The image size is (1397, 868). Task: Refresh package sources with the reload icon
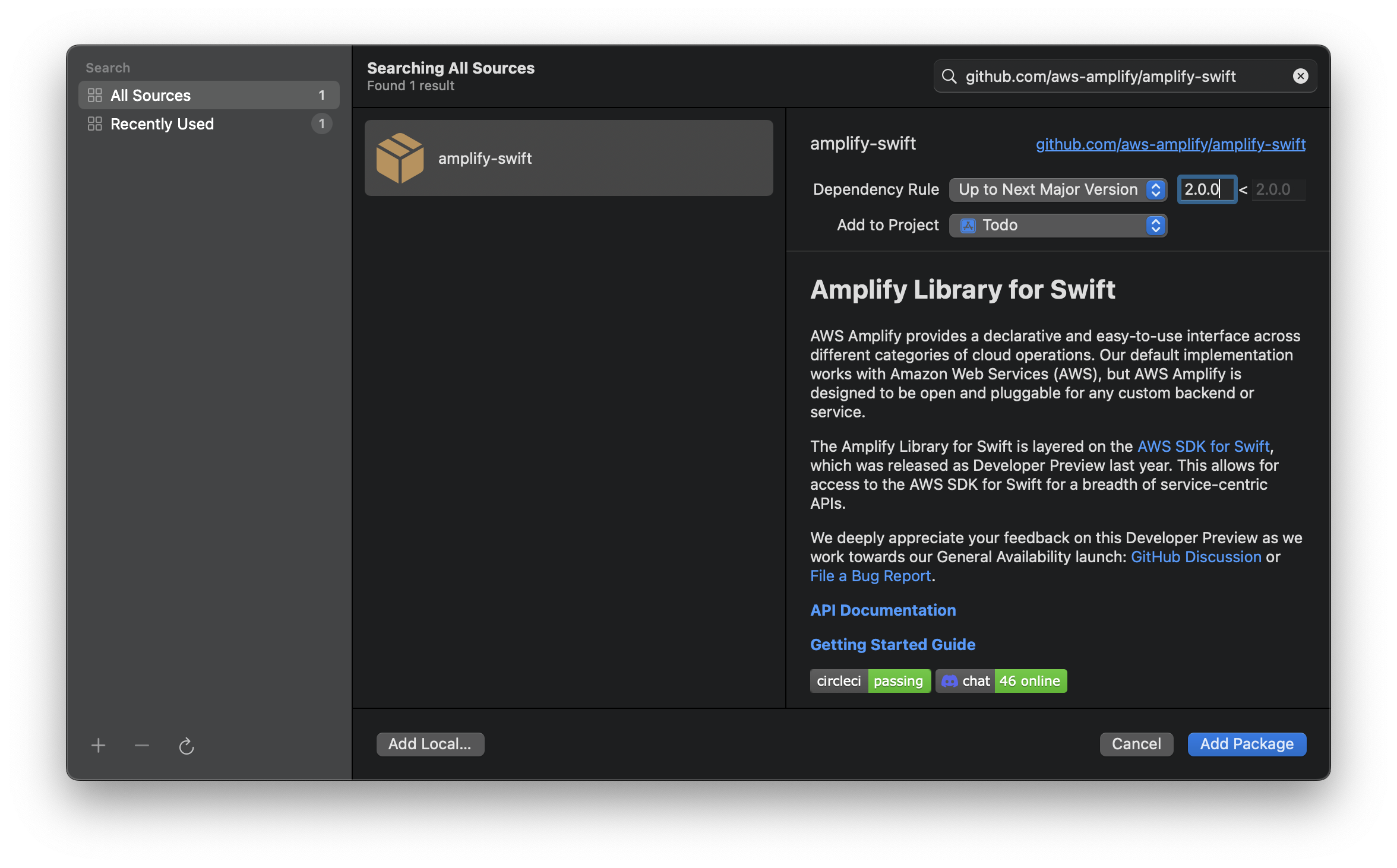187,746
